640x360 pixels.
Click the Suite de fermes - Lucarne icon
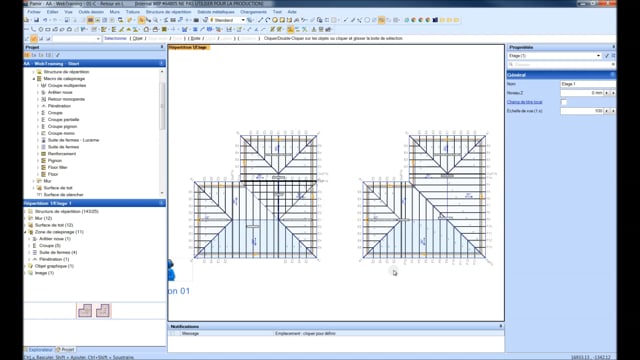[x=43, y=140]
